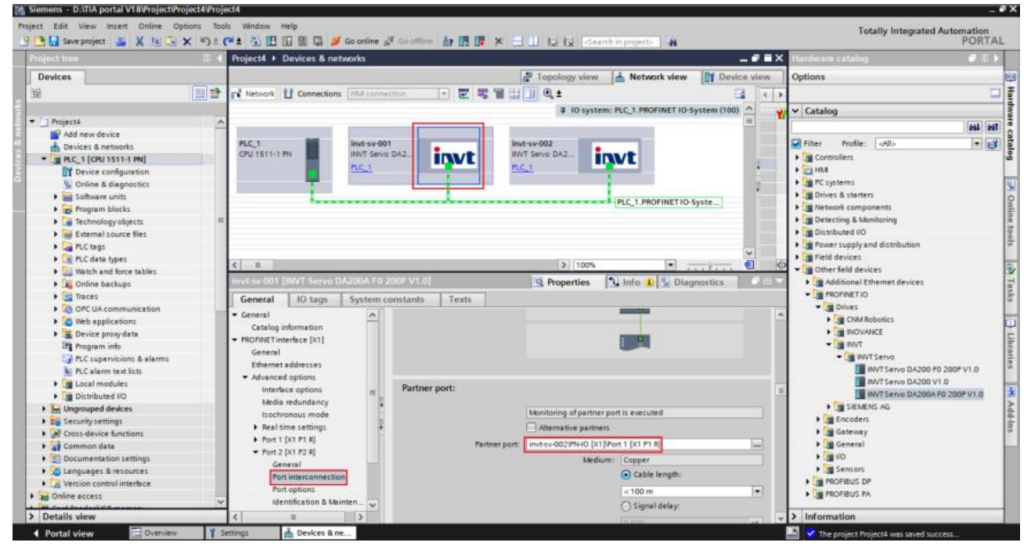Click the tree view icon in Devices toolbar
Viewport: 1024px width, 546px height.
pos(200,94)
